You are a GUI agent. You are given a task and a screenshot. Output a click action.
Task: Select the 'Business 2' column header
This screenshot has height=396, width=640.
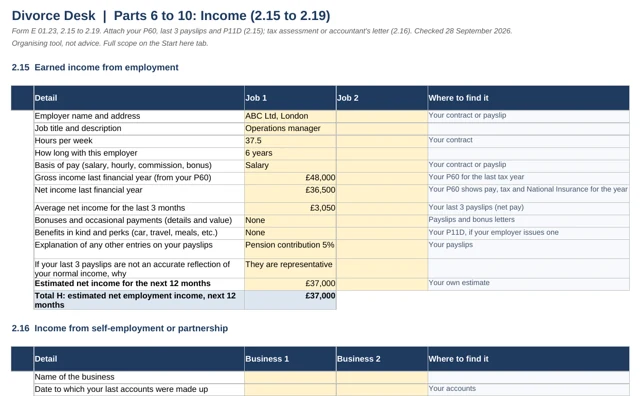[x=382, y=359]
